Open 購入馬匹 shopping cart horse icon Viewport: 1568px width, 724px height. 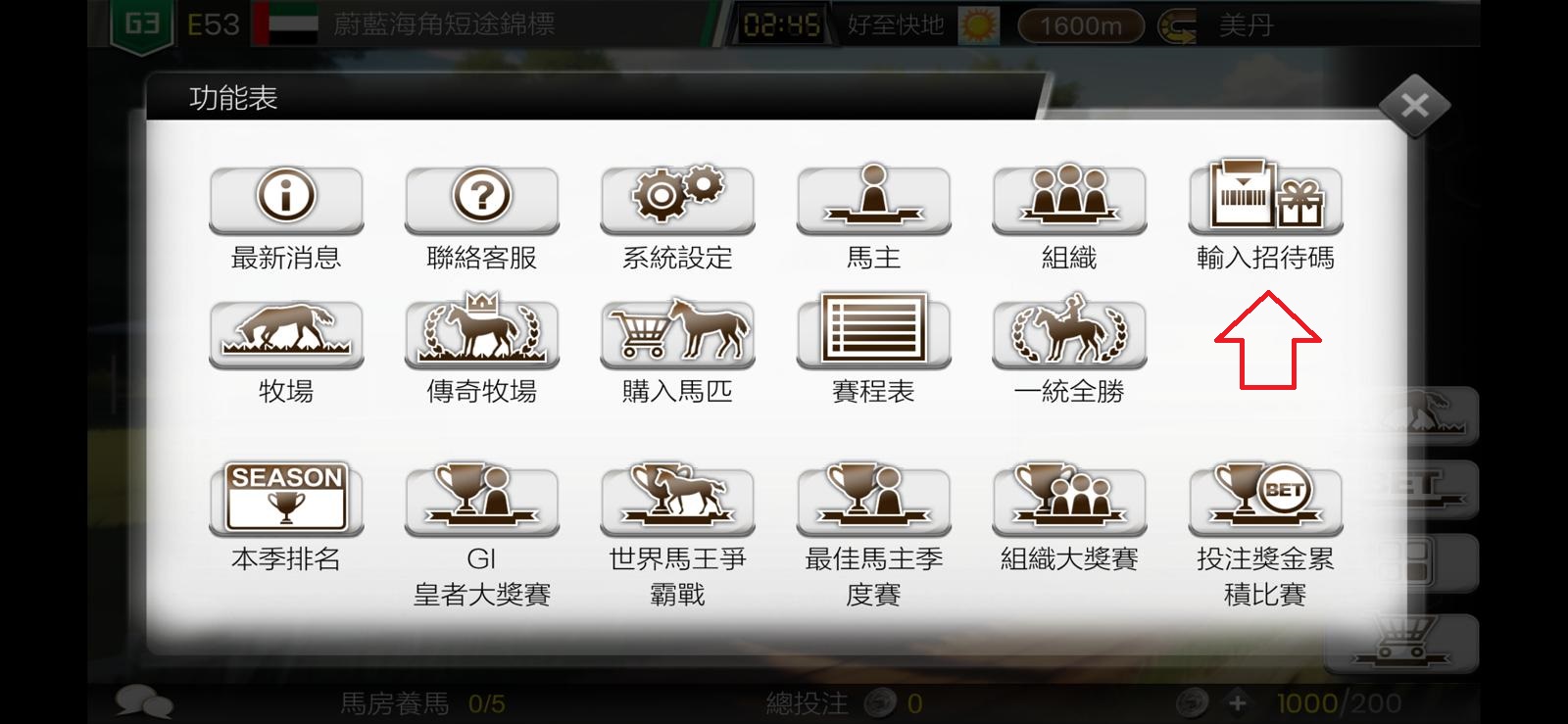pos(678,333)
